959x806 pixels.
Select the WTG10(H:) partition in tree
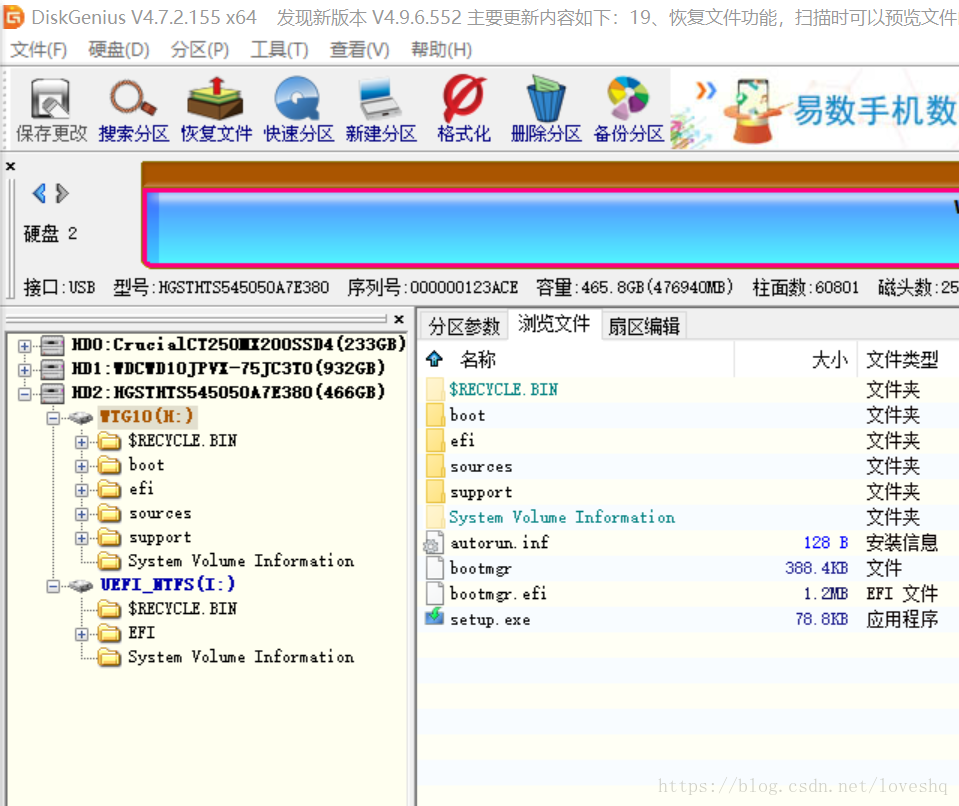(x=147, y=416)
